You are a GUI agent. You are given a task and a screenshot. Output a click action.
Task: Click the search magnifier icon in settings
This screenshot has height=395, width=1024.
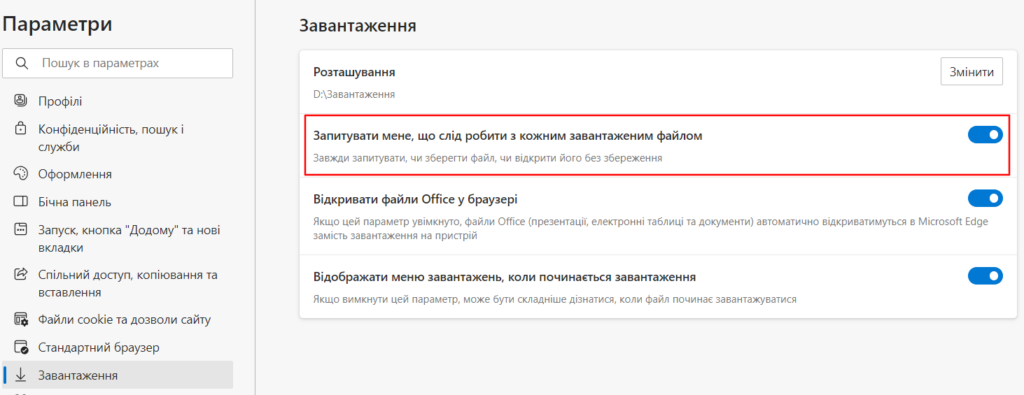[22, 63]
